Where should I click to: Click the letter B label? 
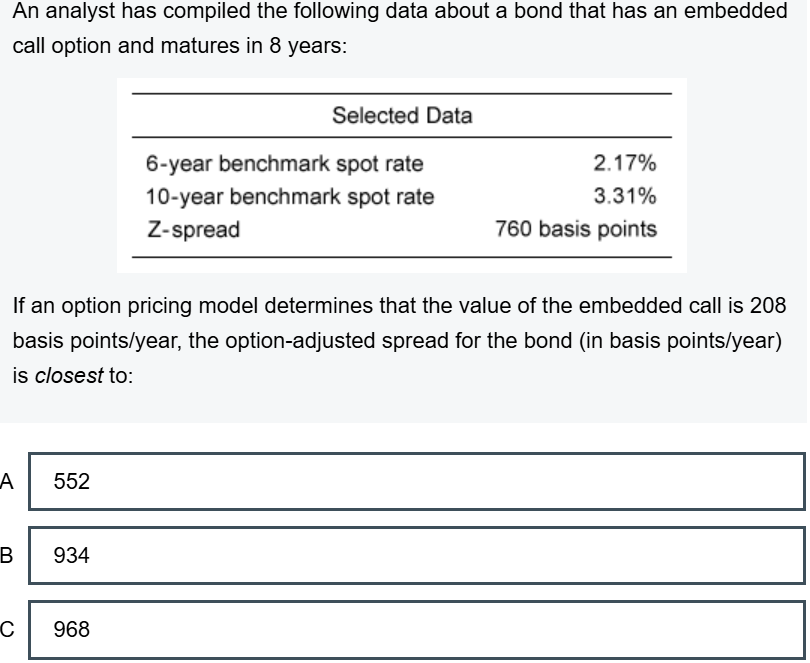tap(8, 555)
